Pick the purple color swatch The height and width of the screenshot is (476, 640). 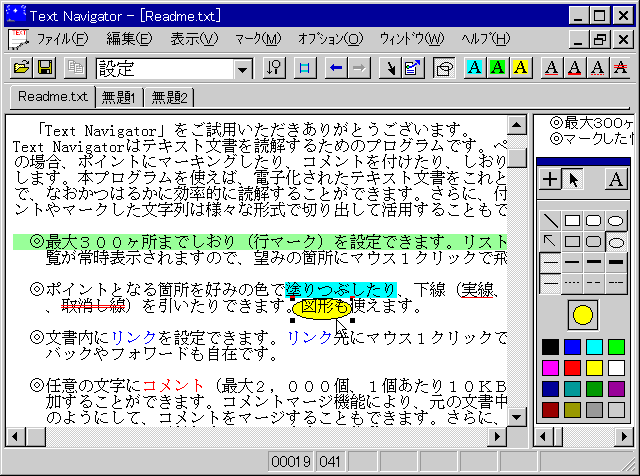[x=616, y=389]
